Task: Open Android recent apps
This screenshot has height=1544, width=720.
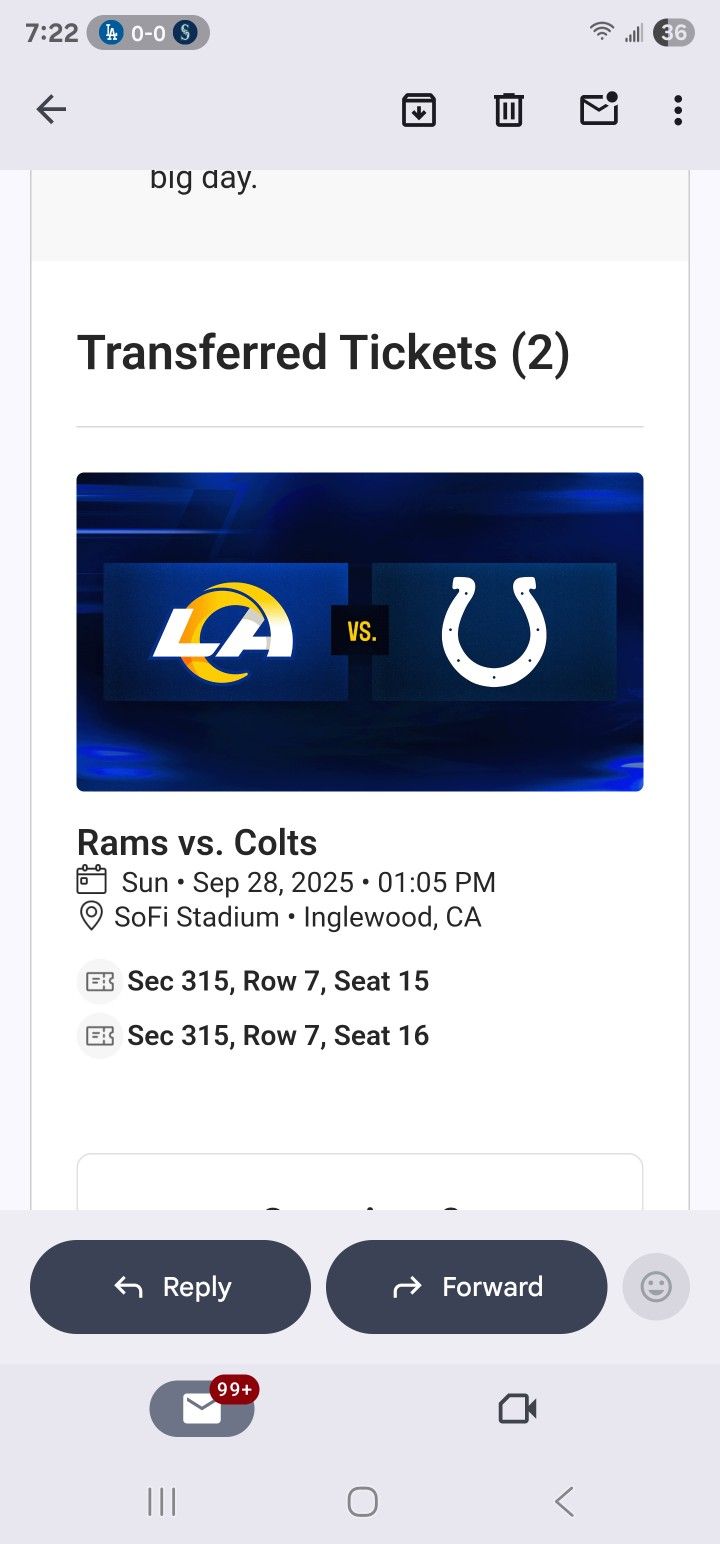Action: (x=162, y=1501)
